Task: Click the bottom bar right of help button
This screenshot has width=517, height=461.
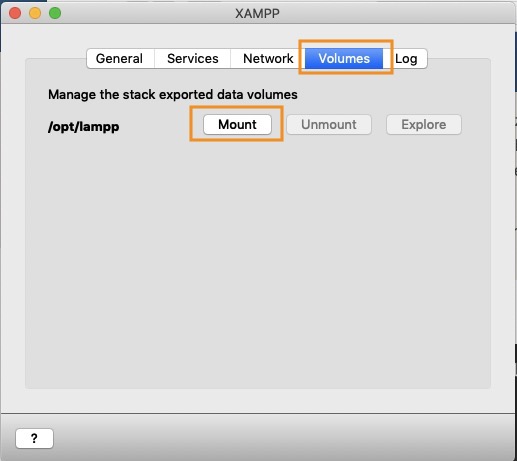Action: (x=283, y=438)
